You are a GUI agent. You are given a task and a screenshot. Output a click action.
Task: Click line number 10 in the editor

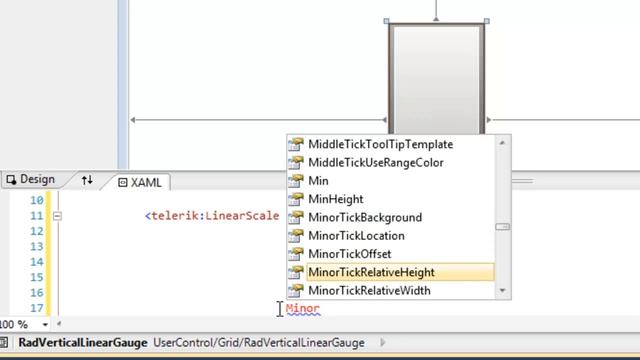click(37, 200)
